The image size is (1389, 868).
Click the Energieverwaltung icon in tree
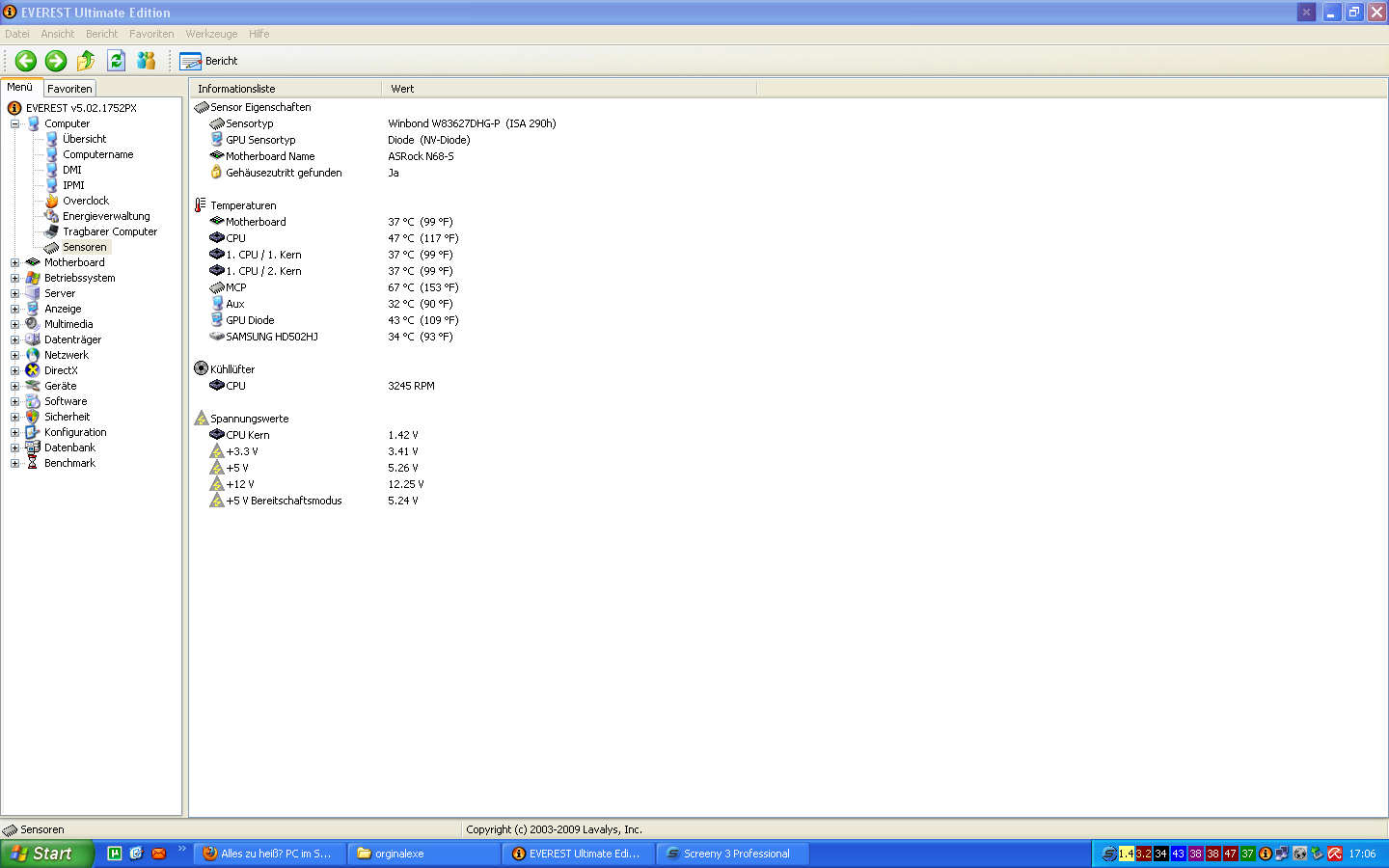click(x=52, y=216)
